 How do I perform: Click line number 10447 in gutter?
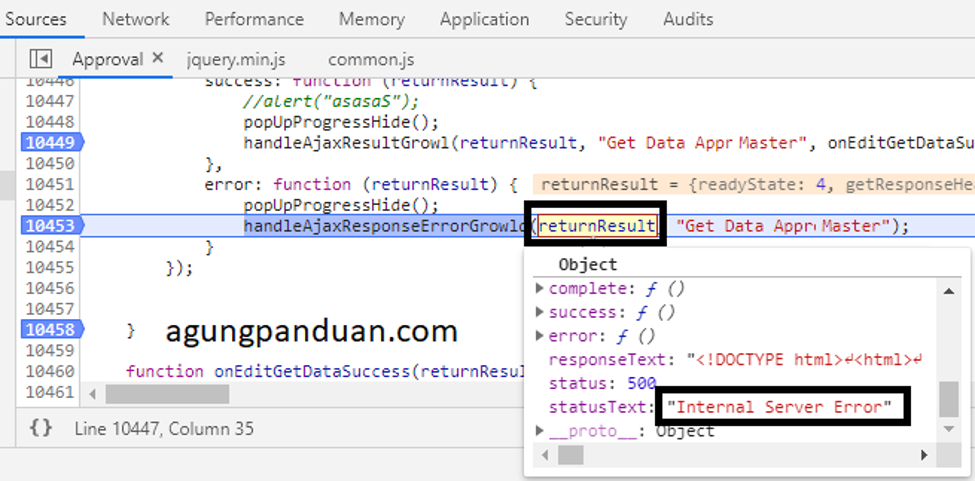coord(49,101)
